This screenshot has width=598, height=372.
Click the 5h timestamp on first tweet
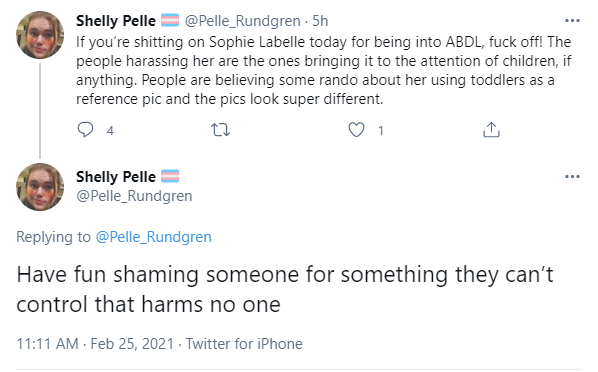click(x=320, y=21)
